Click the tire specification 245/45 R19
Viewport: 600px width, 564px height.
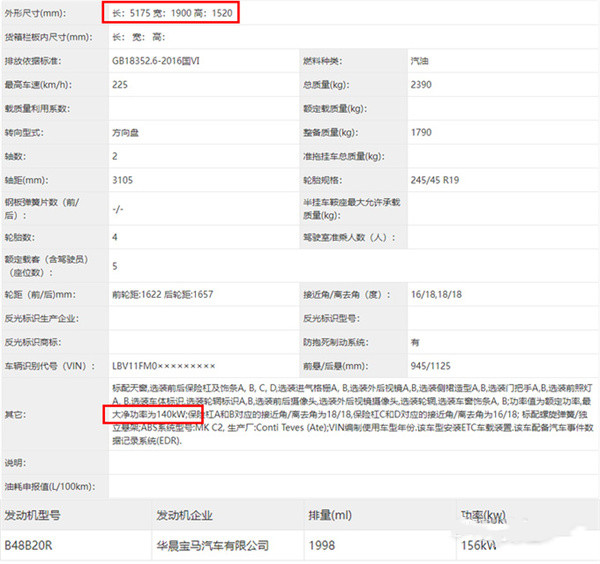click(x=442, y=181)
